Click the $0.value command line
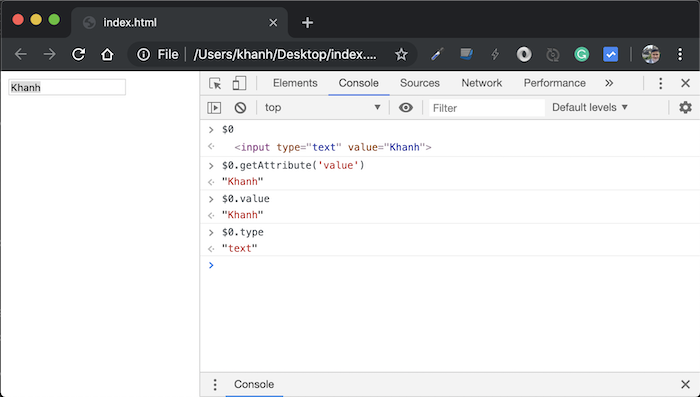Screen dimensions: 700x397 [x=246, y=199]
